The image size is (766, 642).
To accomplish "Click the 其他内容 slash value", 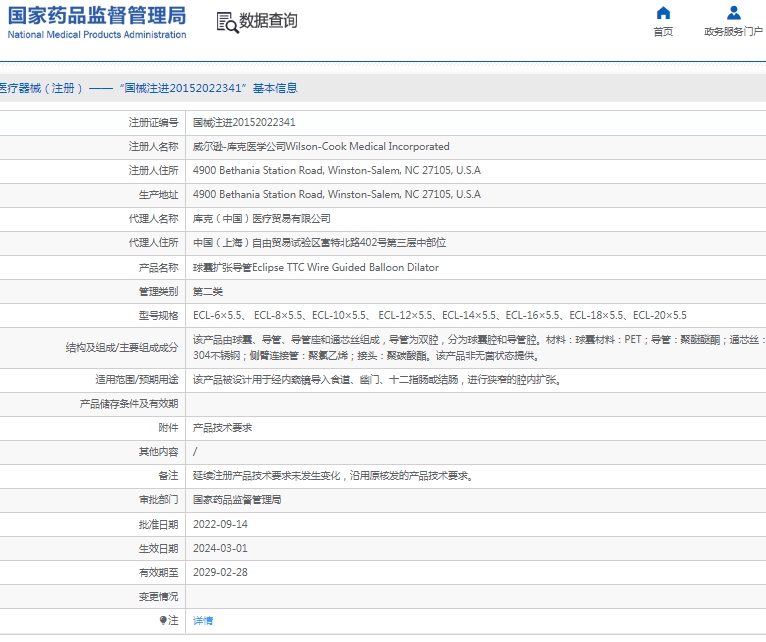I will pos(195,451).
